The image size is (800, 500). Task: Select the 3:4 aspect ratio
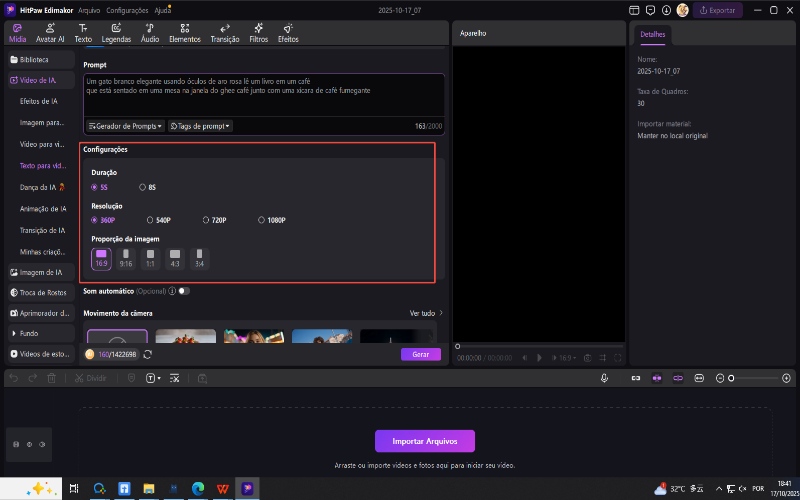pos(199,259)
